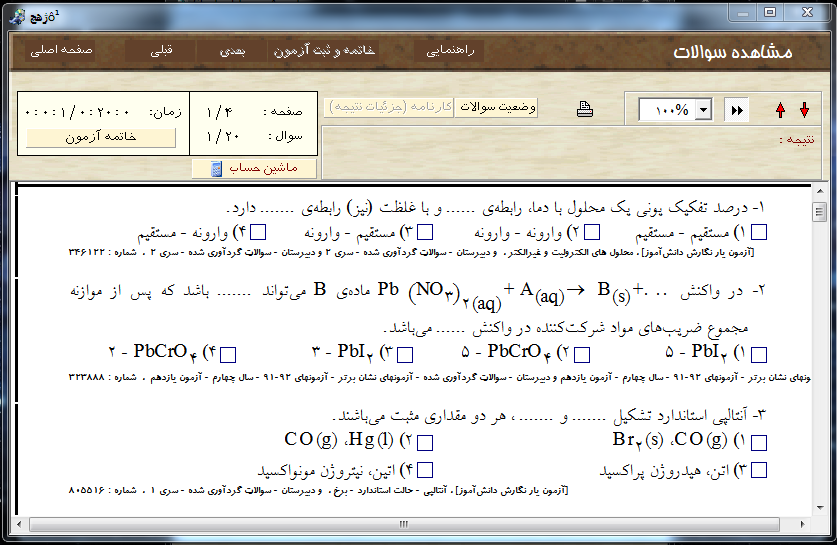The height and width of the screenshot is (545, 837).
Task: Click the vertical scrollbar thumb
Action: (820, 212)
